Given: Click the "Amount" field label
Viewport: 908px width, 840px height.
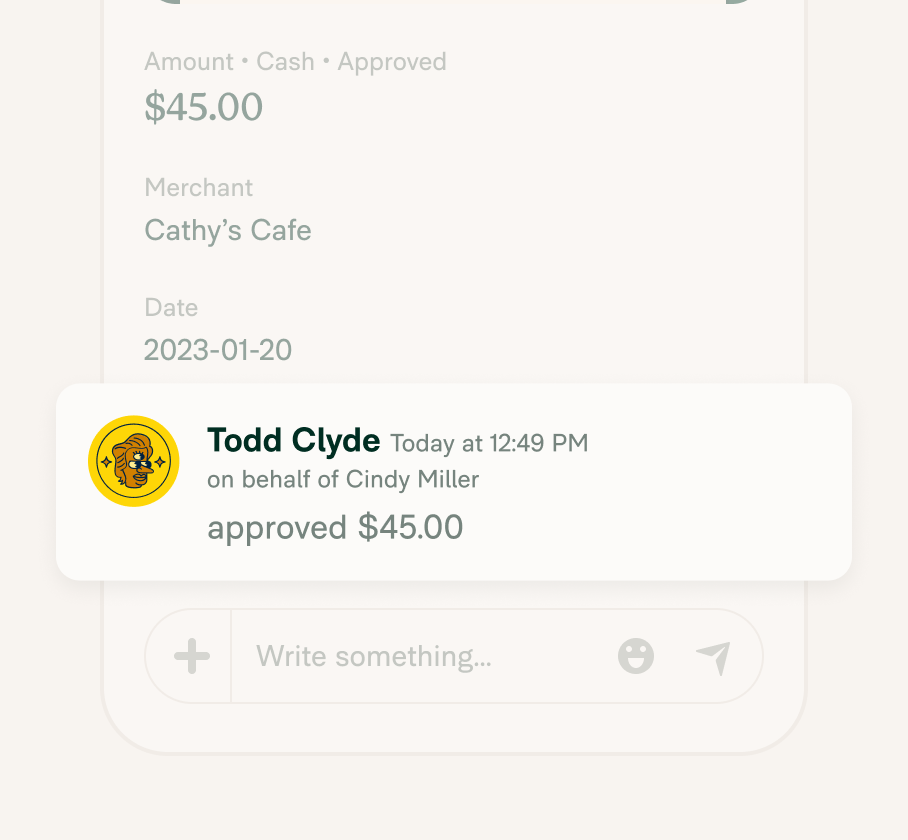Looking at the screenshot, I should pos(187,62).
